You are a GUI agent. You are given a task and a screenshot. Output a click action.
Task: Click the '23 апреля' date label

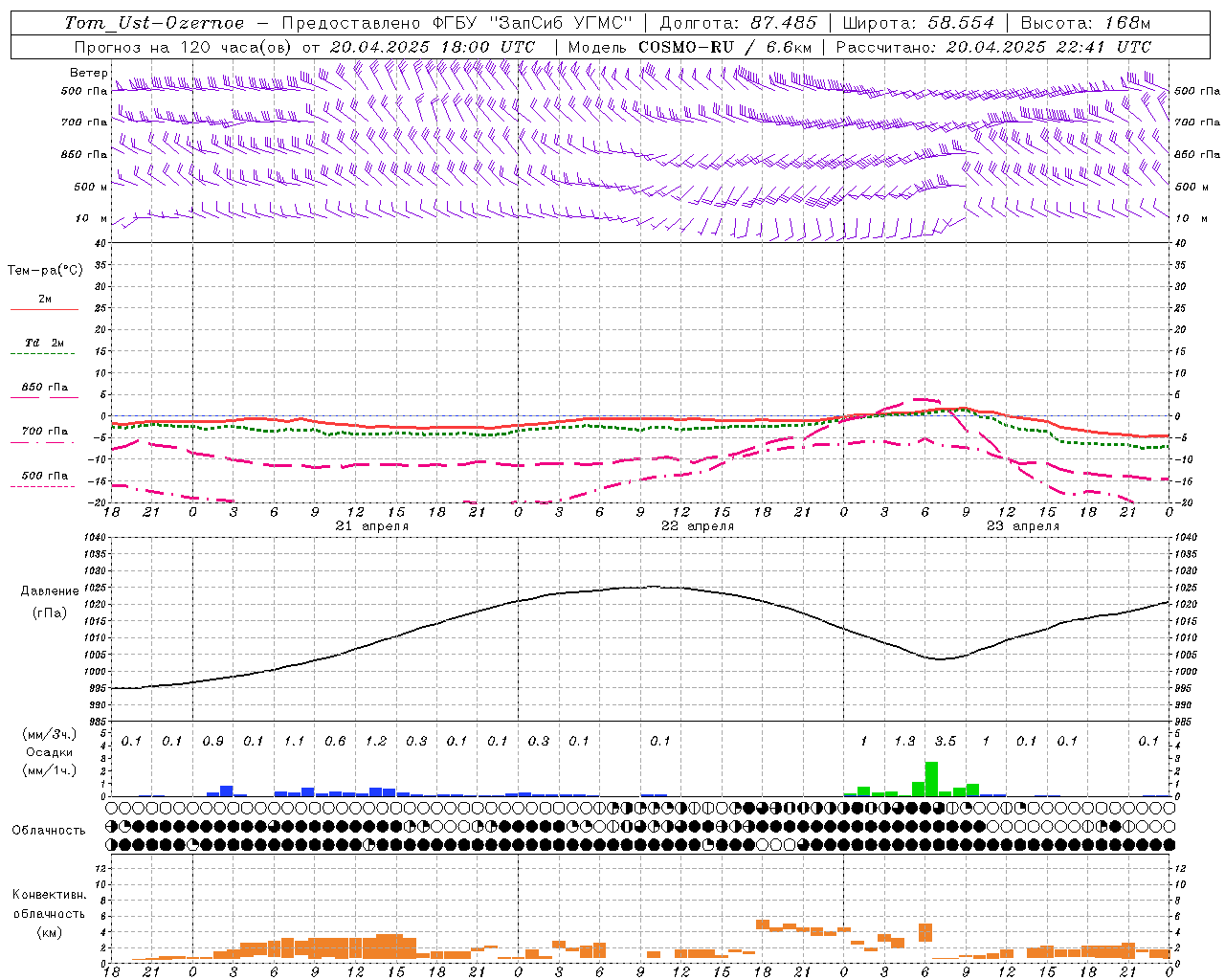[x=1023, y=526]
